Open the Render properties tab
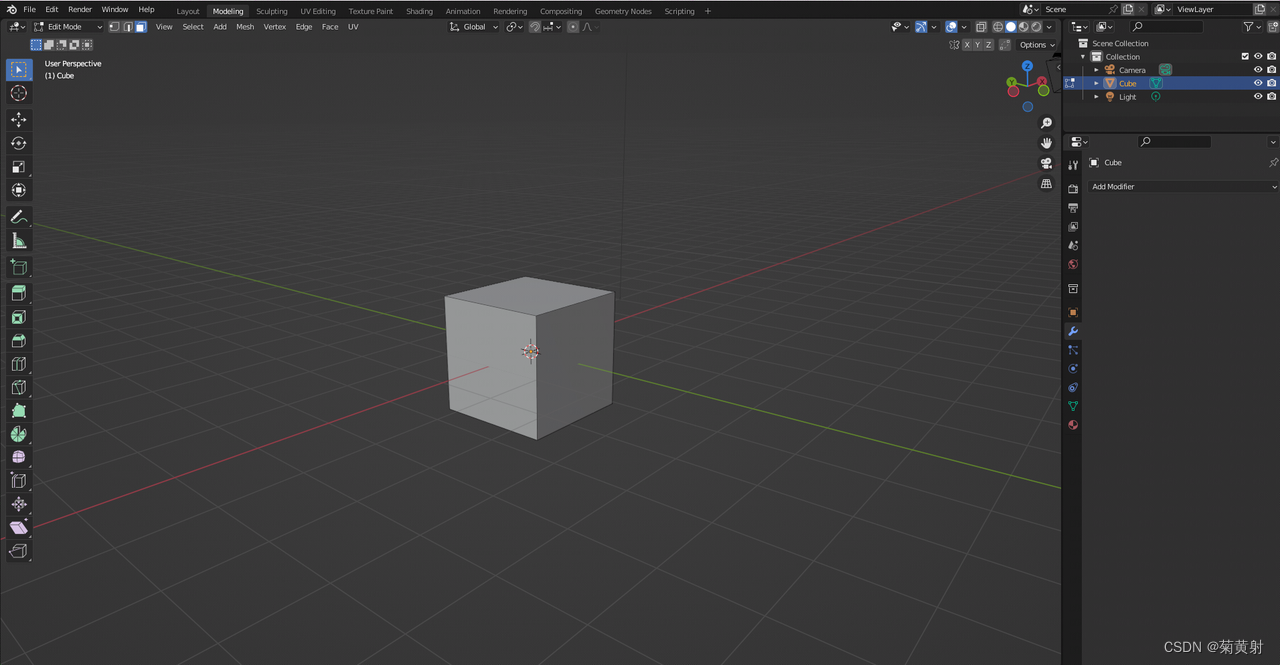Viewport: 1280px width, 665px height. click(x=1073, y=189)
